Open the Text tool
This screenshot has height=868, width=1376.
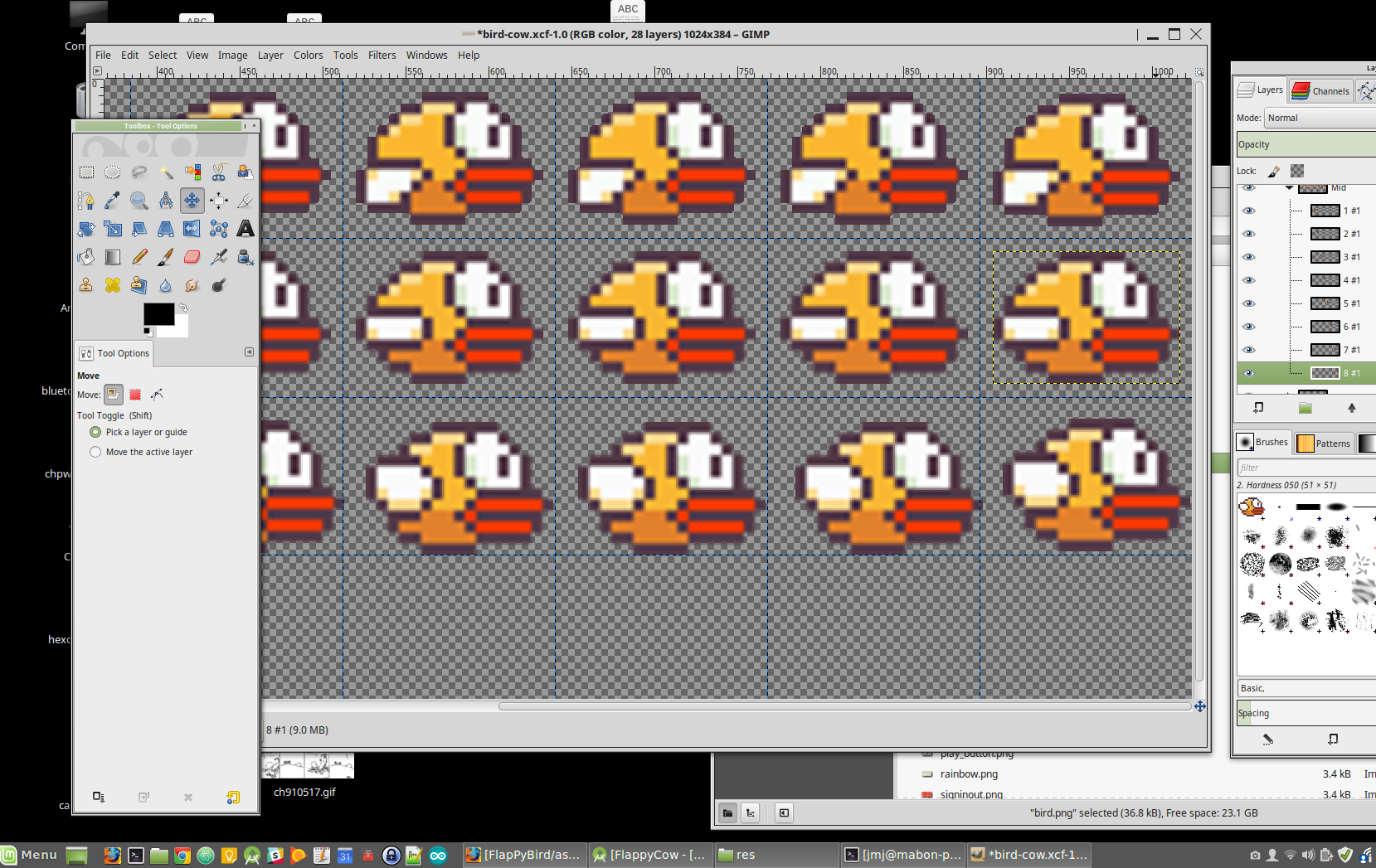[246, 229]
